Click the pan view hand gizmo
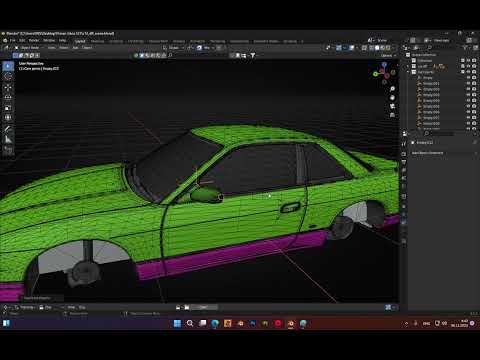 pyautogui.click(x=392, y=98)
